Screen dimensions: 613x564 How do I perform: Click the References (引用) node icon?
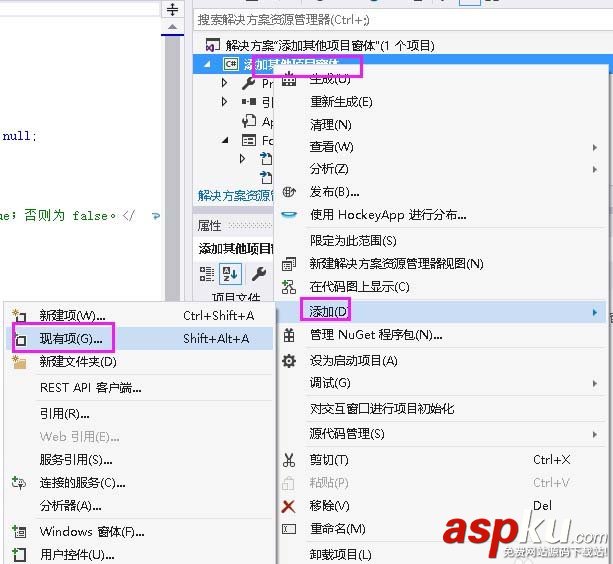[249, 102]
